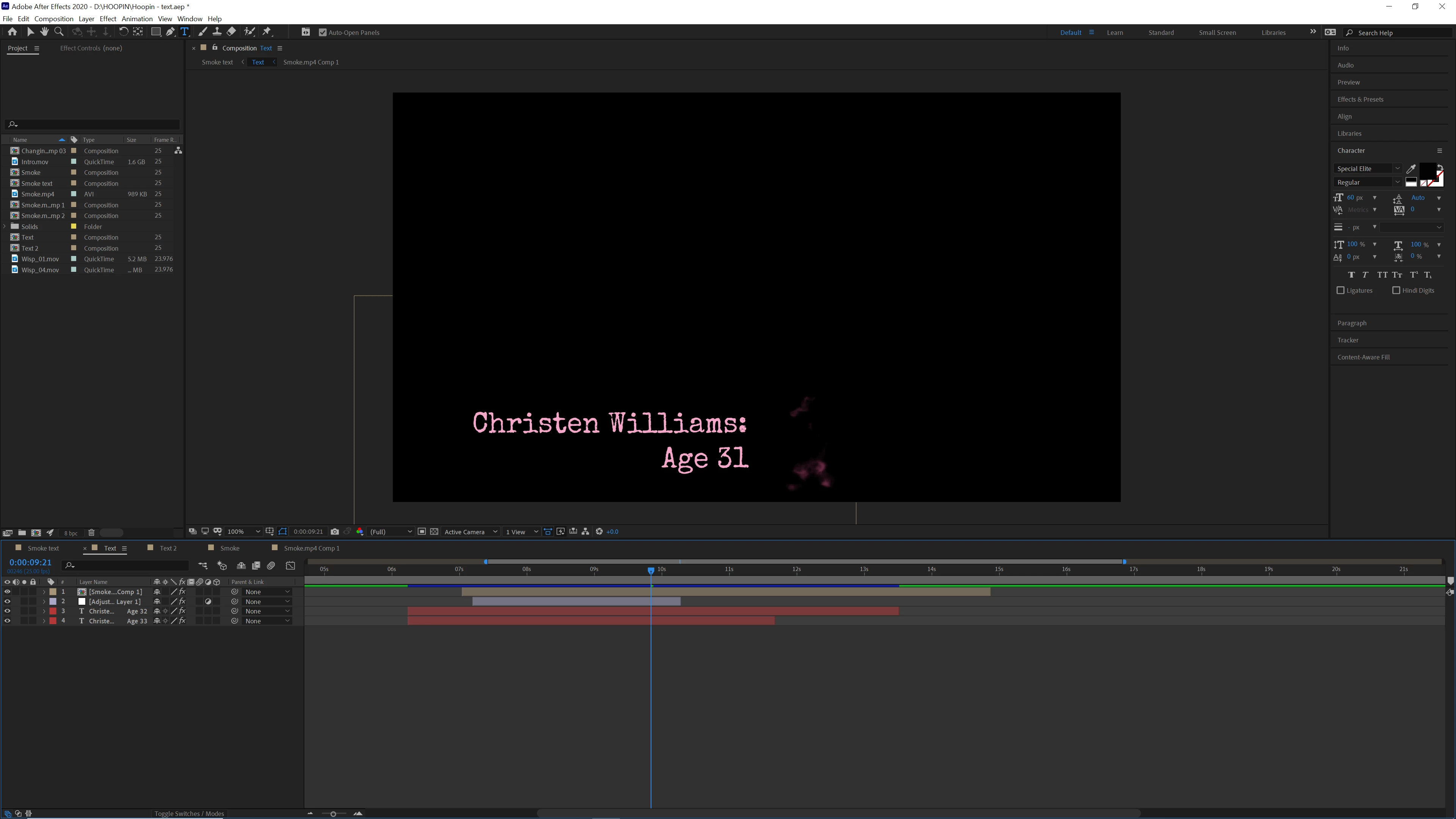
Task: Select the Hand tool
Action: (x=44, y=31)
